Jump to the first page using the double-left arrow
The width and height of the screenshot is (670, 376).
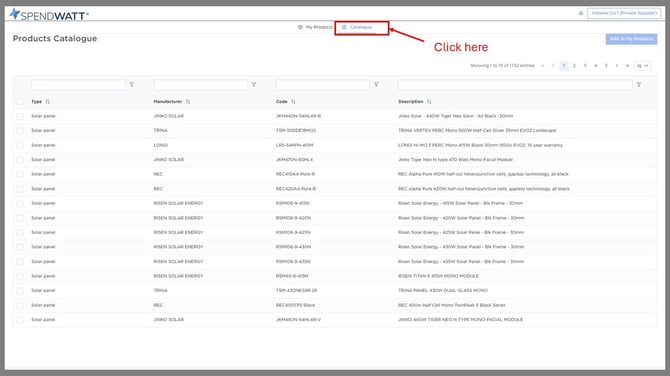point(542,66)
